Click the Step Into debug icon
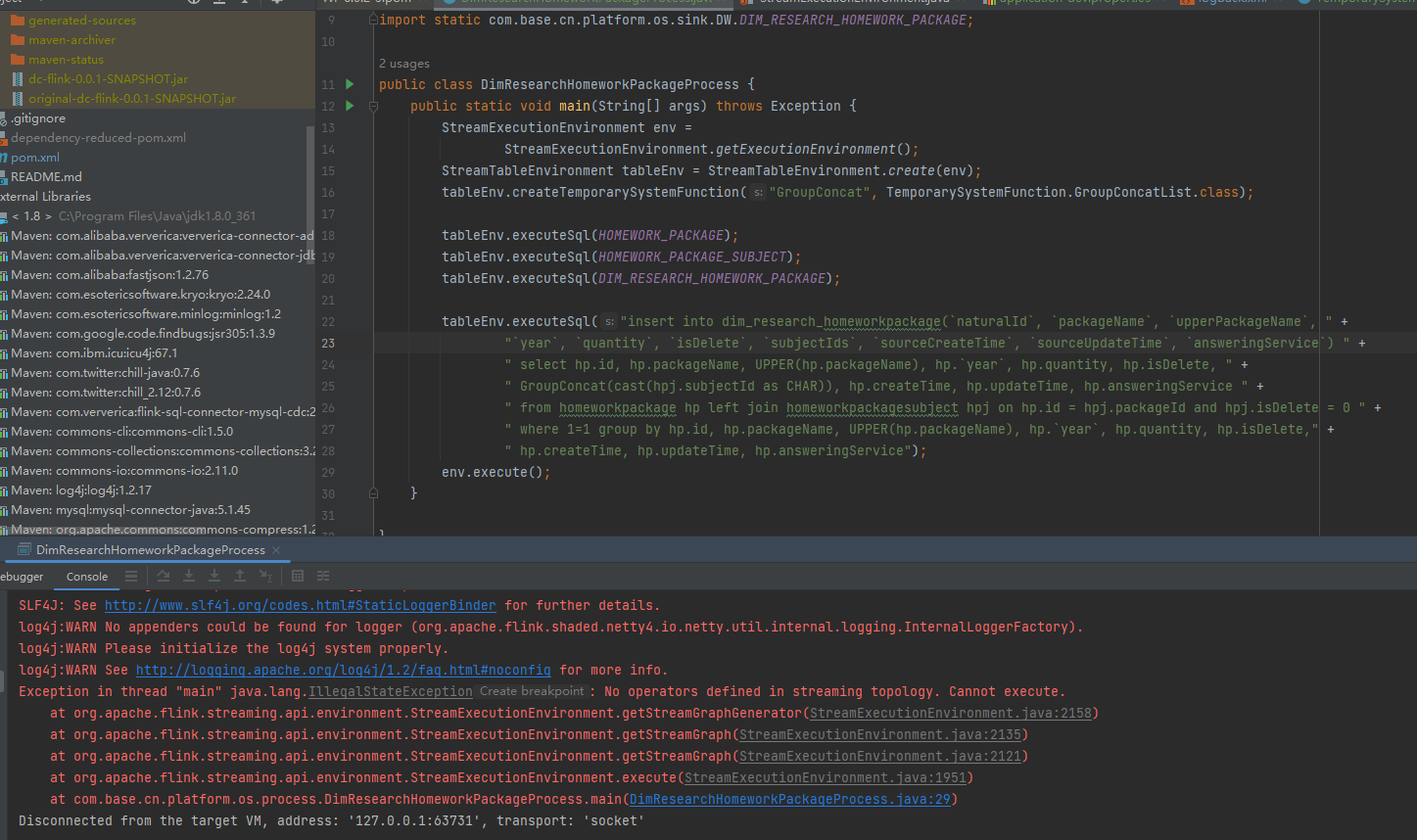The height and width of the screenshot is (840, 1417). pos(189,576)
